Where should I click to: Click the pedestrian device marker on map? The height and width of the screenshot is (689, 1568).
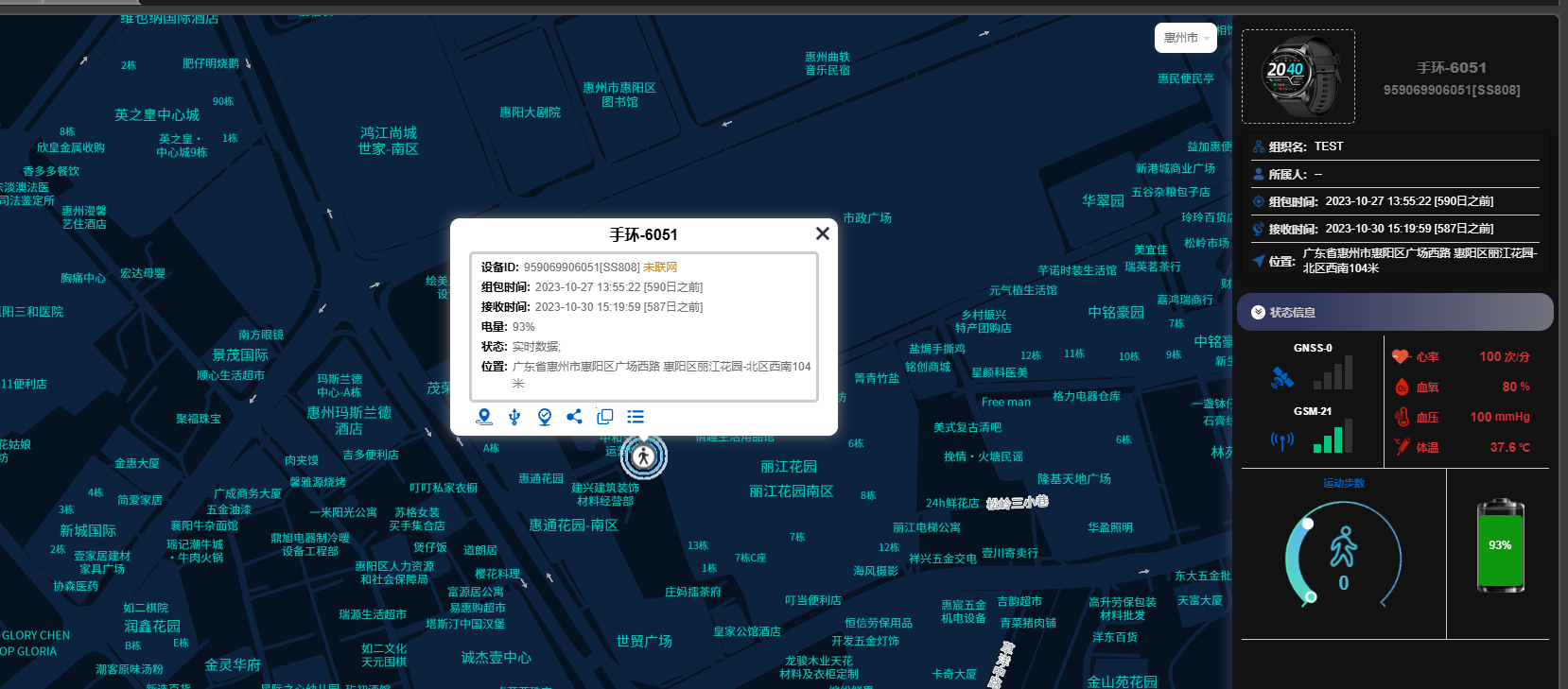point(644,456)
